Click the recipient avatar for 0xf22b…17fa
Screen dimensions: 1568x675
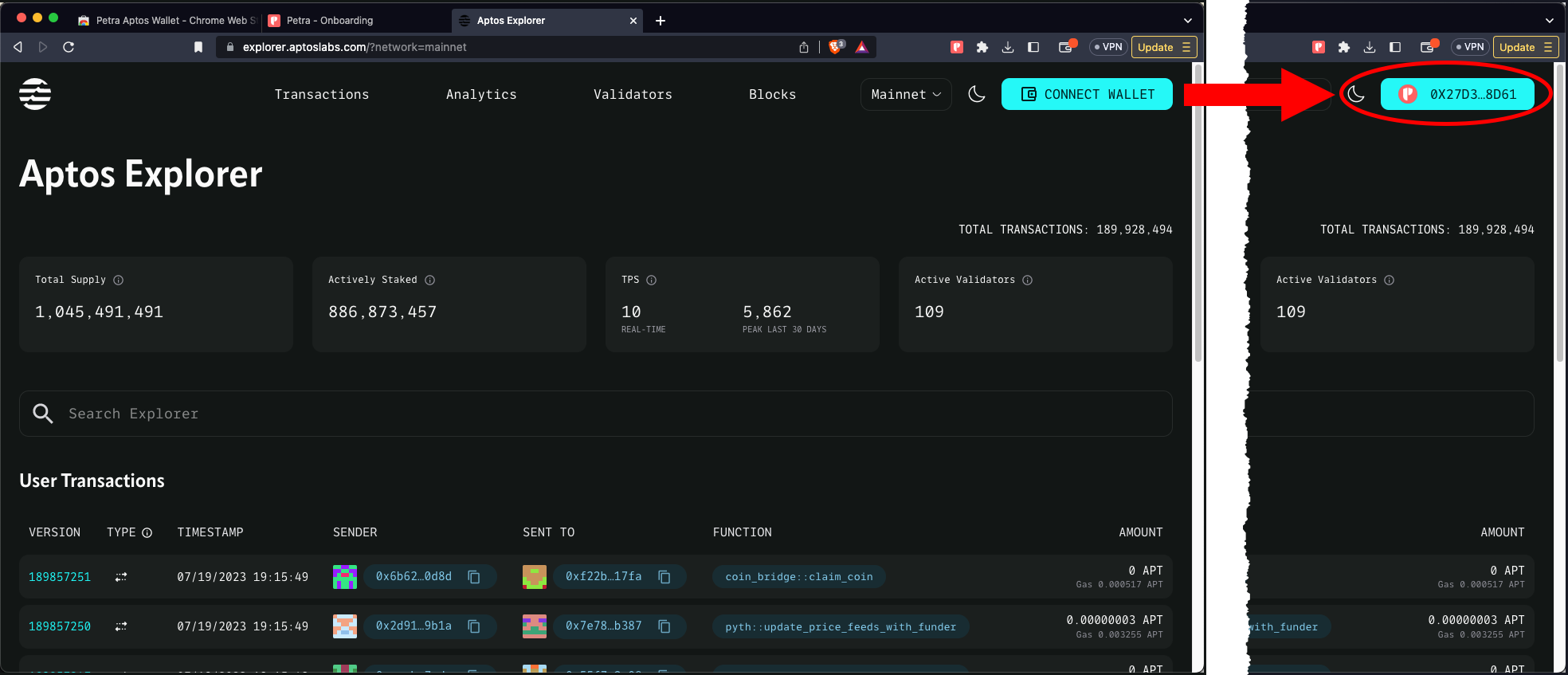[535, 577]
